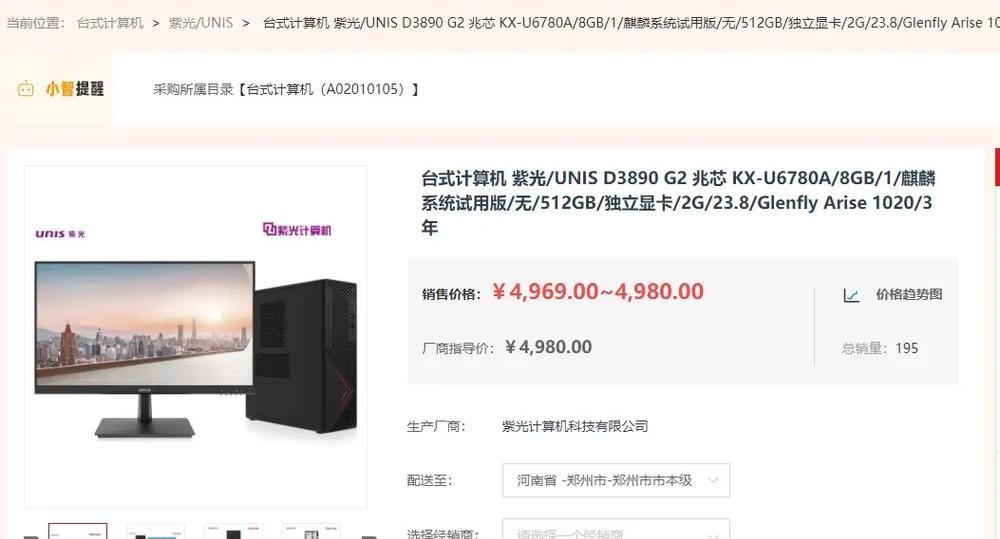The width and height of the screenshot is (1000, 539).
Task: Go to 紫光/UNIS breadcrumb link
Action: pyautogui.click(x=201, y=23)
